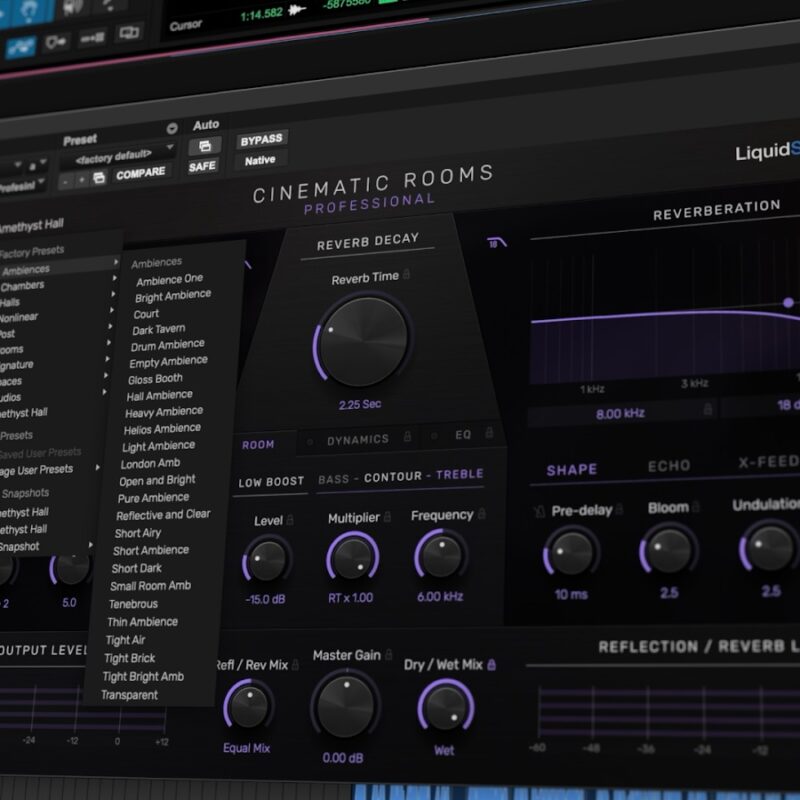Open the round Preset menu button
800x800 pixels.
click(172, 128)
